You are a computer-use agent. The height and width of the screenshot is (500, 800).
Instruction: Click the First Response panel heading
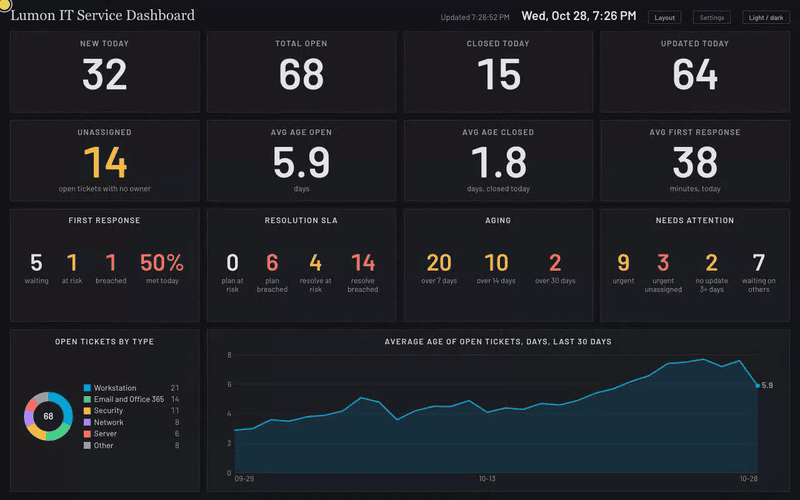pos(105,220)
